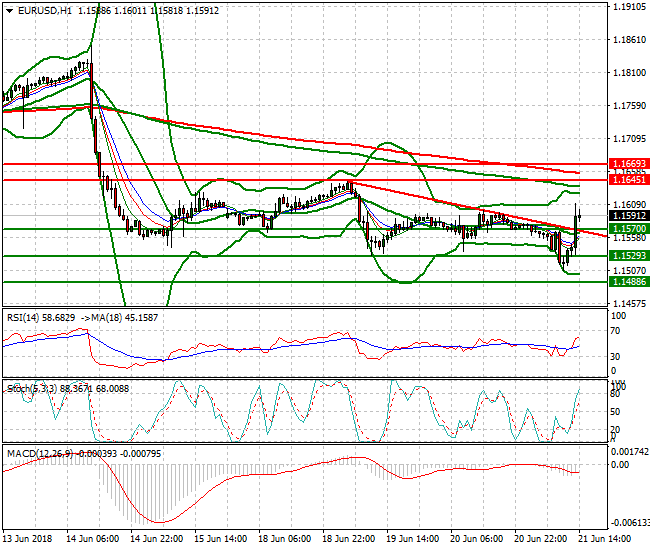Select the green 1.14886 price level tag
650x550 pixels.
click(x=629, y=282)
